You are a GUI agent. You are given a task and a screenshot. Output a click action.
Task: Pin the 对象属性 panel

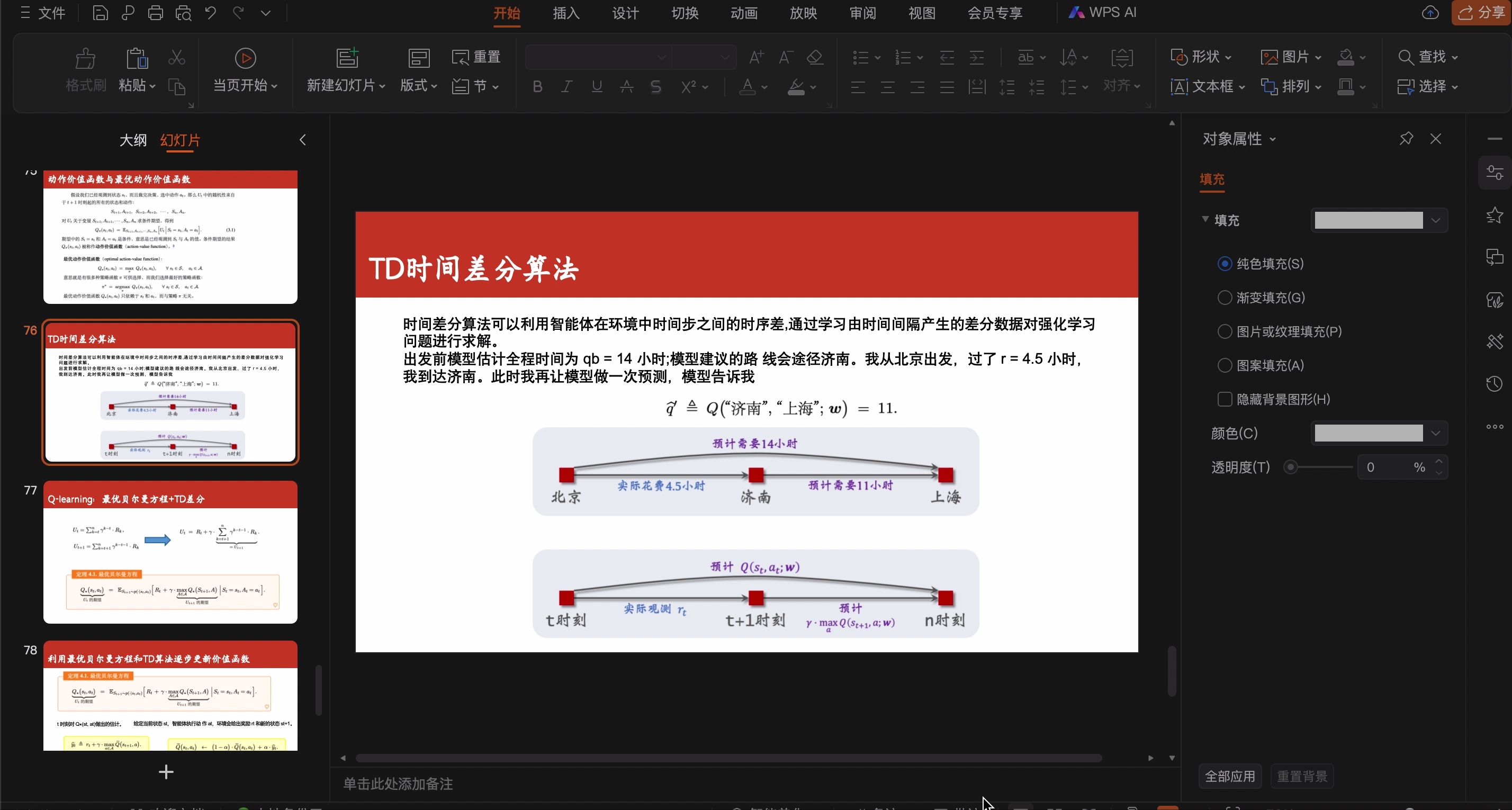1406,139
